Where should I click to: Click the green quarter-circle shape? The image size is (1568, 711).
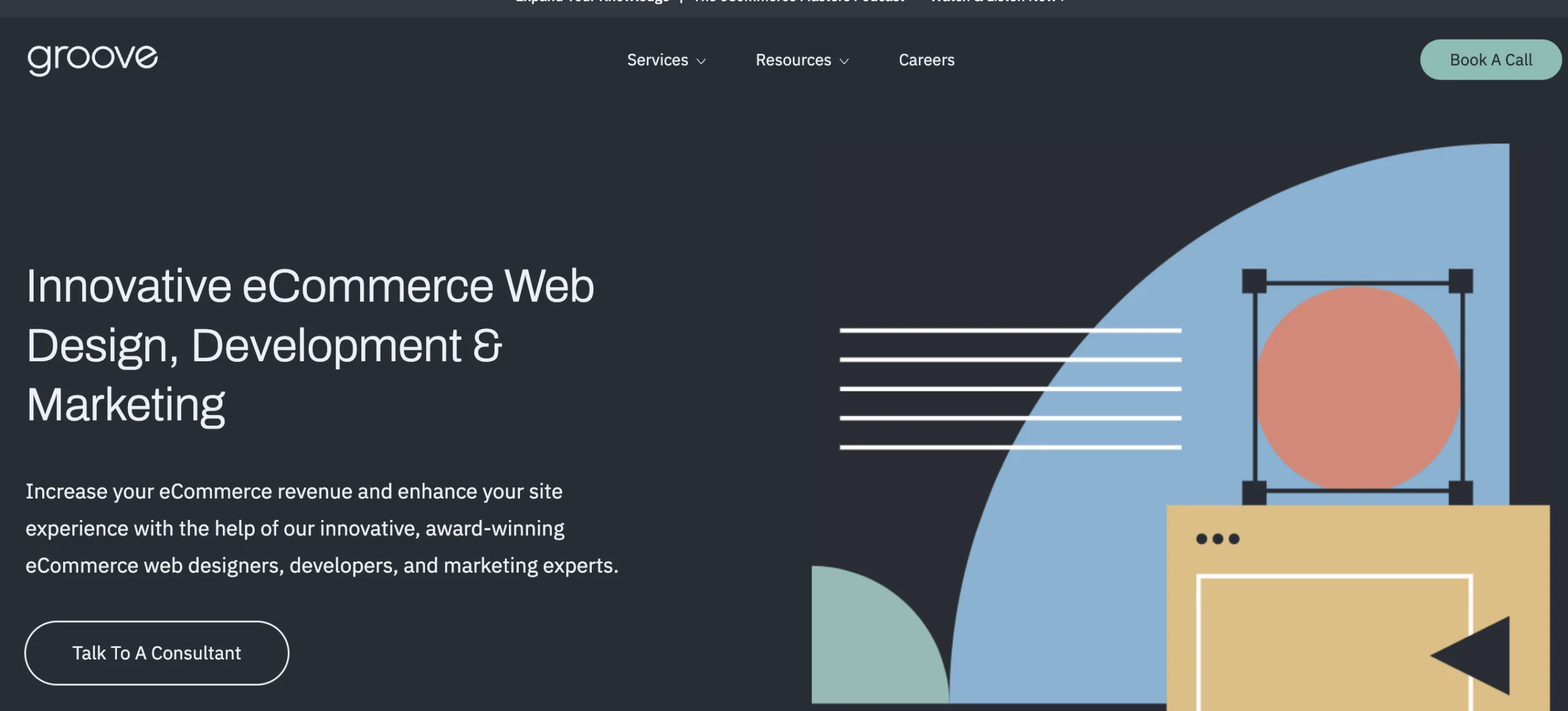pyautogui.click(x=870, y=646)
